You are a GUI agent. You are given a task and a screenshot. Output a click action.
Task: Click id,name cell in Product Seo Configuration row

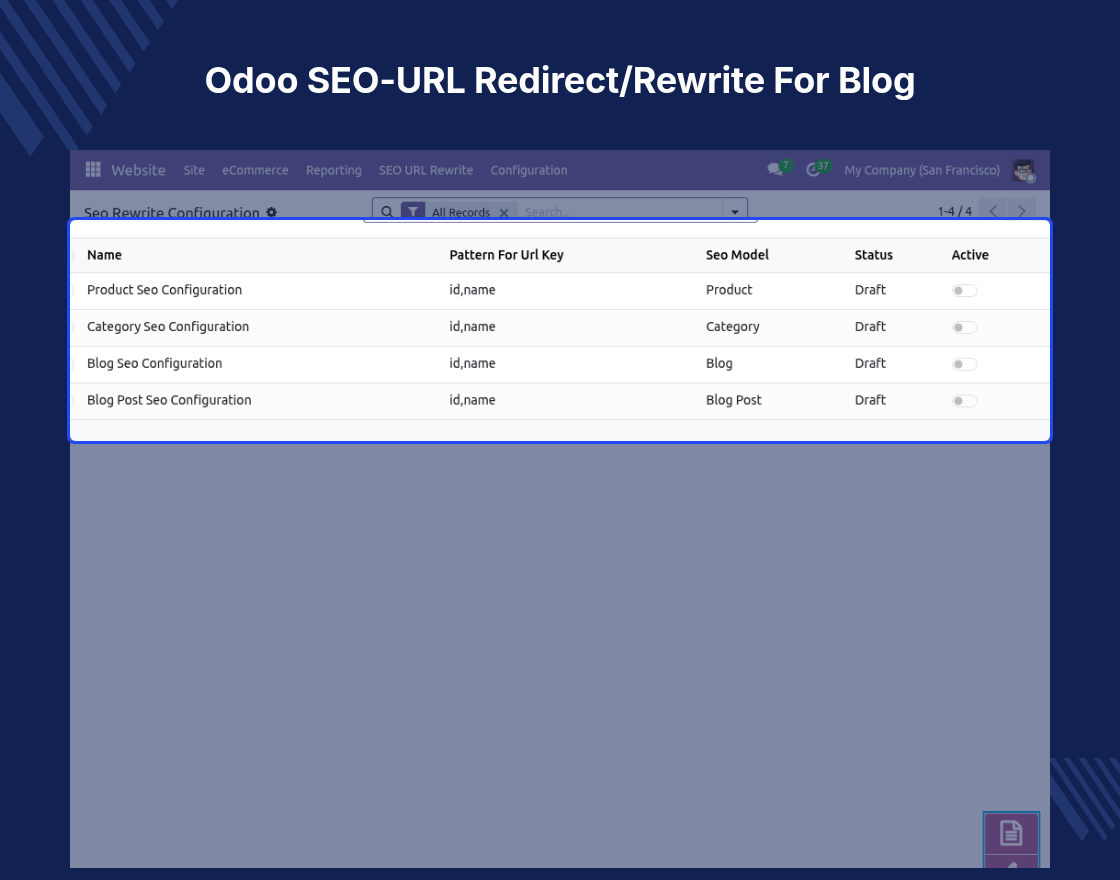coord(472,290)
